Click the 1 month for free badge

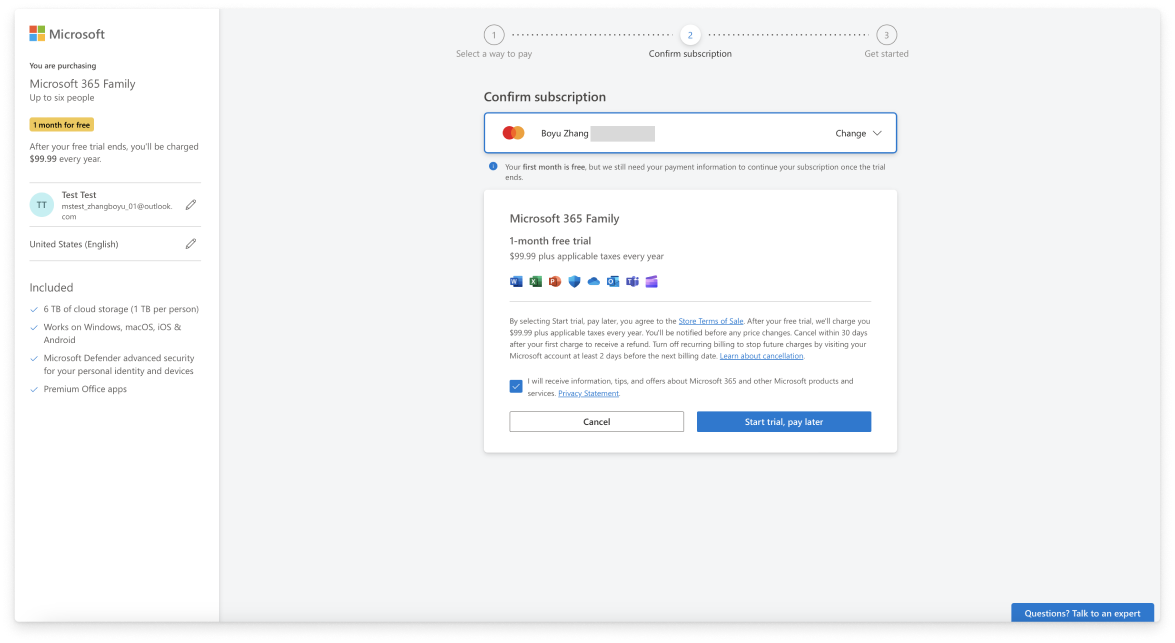pos(61,124)
